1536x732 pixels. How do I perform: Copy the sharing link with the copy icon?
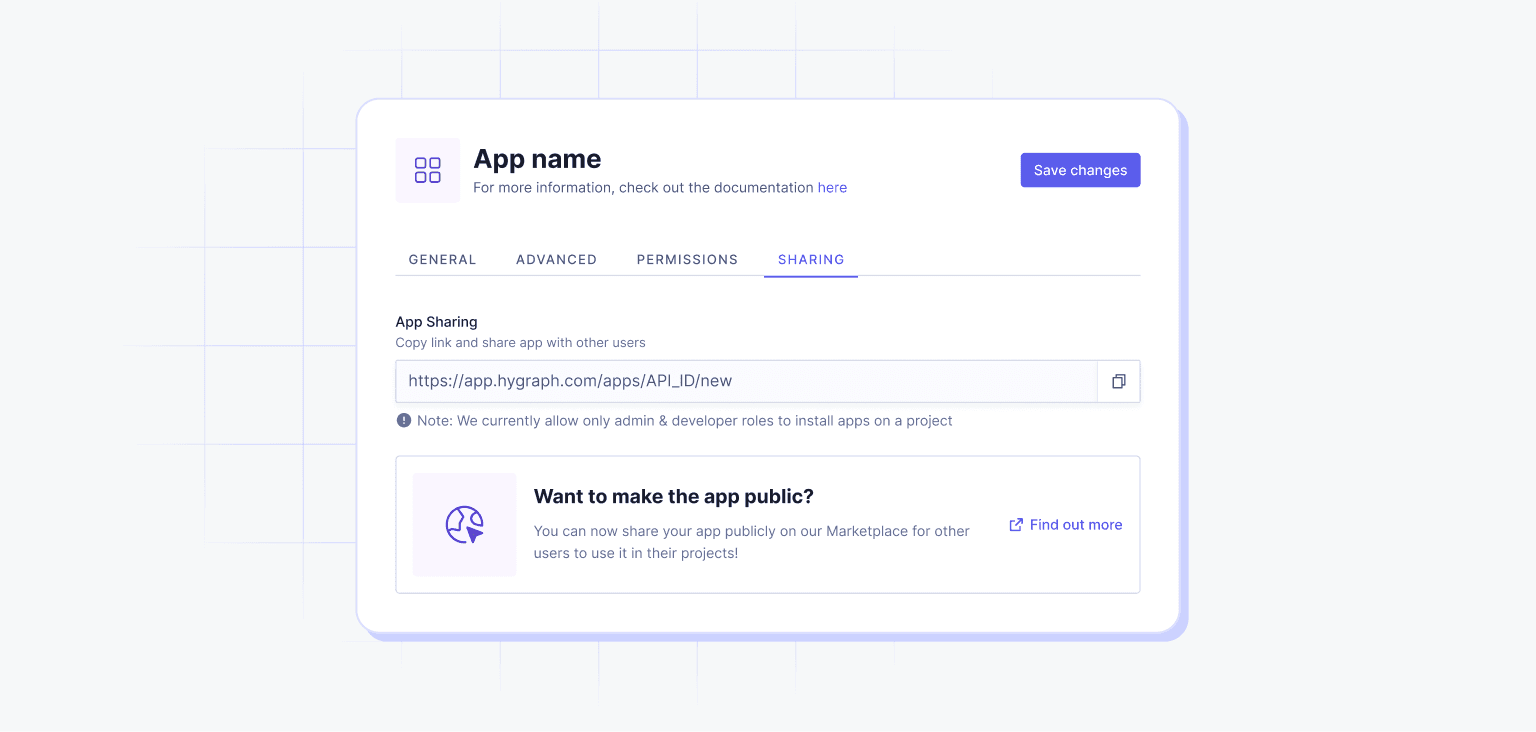point(1119,381)
